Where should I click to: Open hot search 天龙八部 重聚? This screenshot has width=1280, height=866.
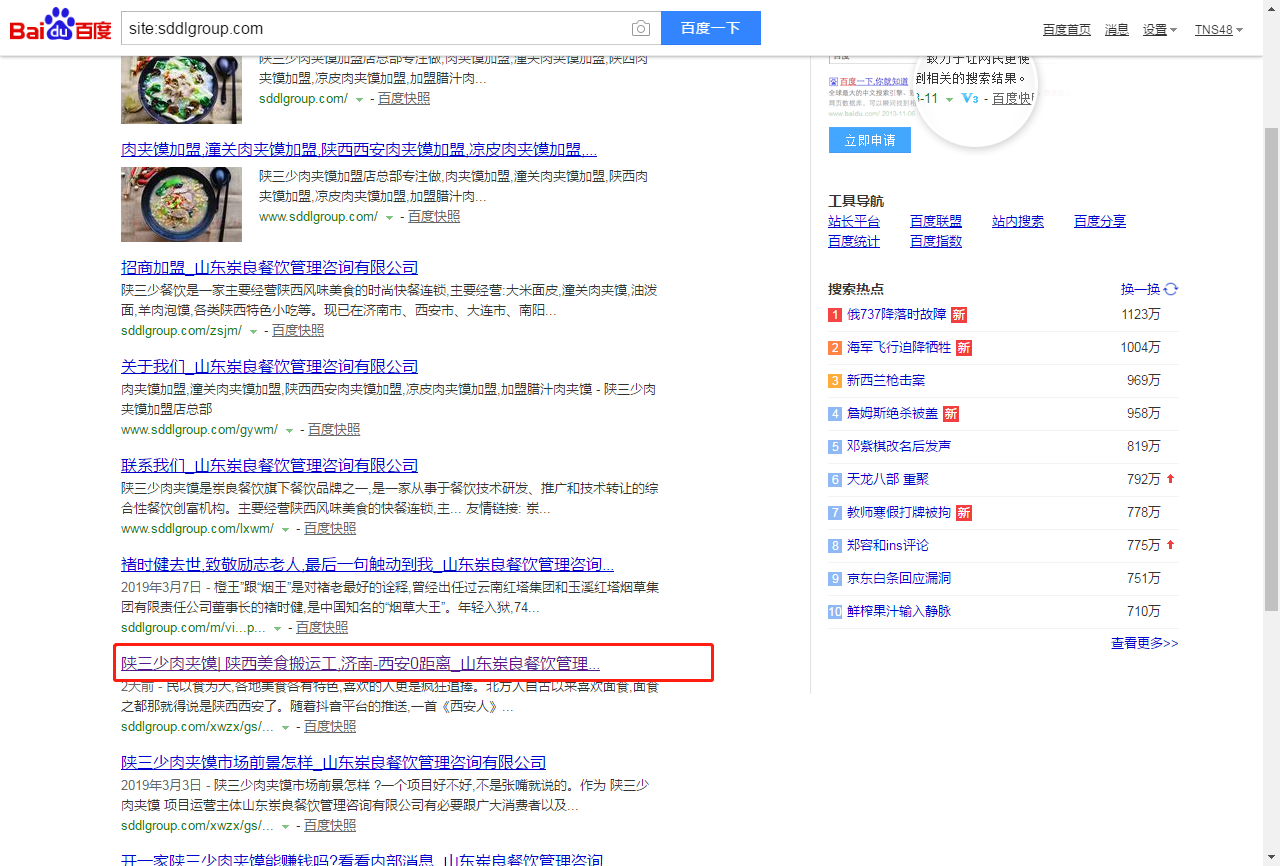click(888, 479)
